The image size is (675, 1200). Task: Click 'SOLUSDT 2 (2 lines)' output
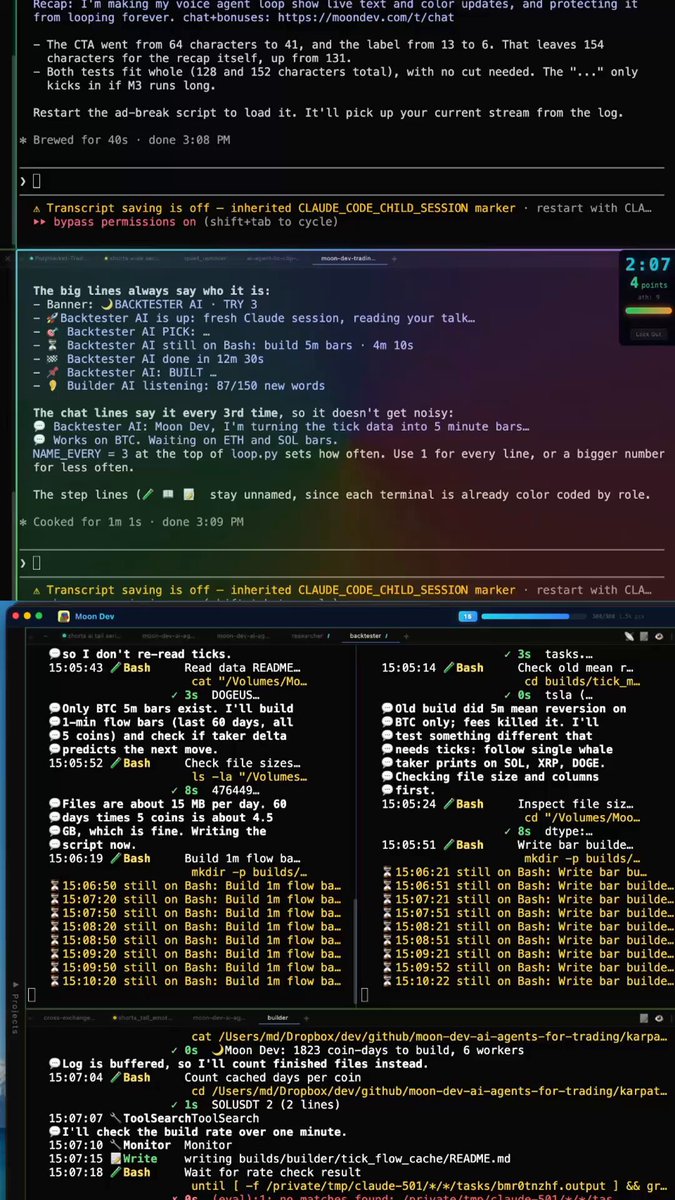pos(275,1104)
